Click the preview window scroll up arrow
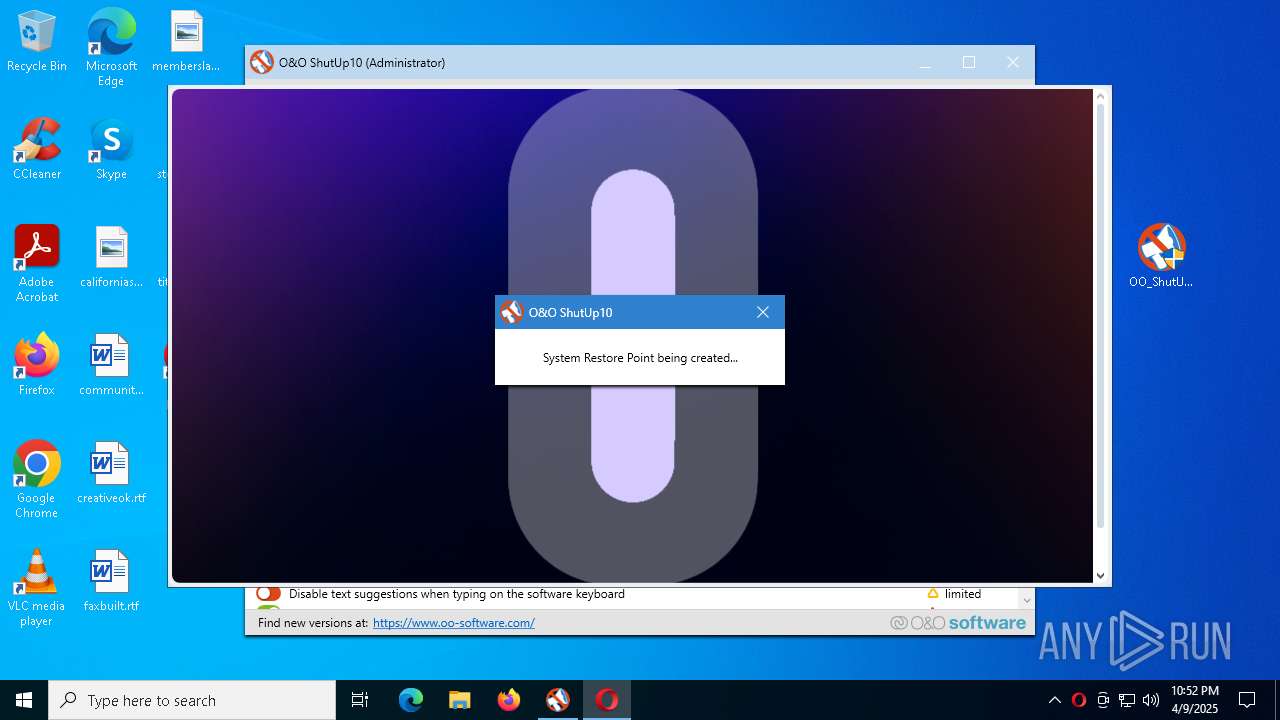Viewport: 1280px width, 720px height. click(x=1101, y=97)
